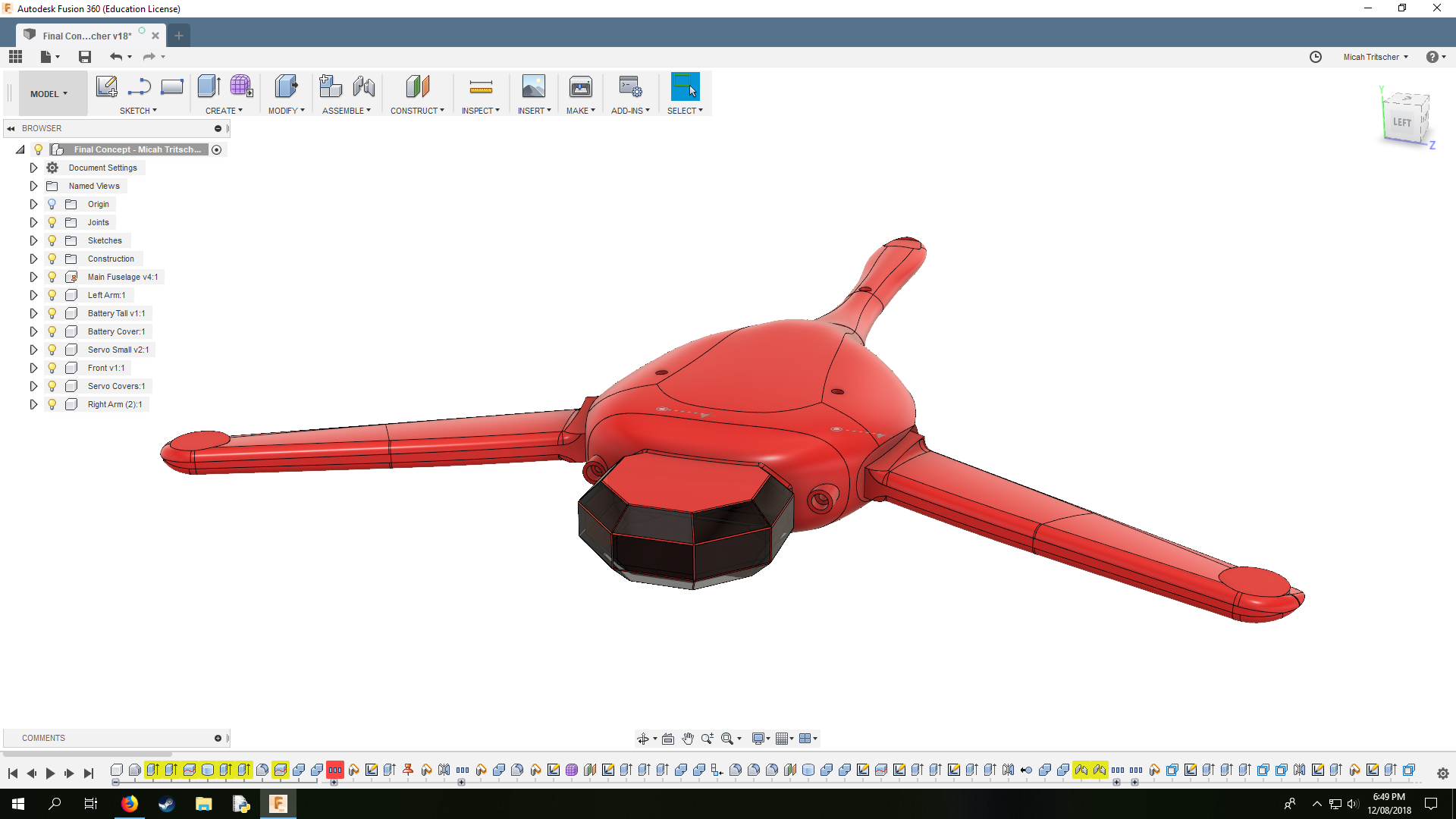The image size is (1456, 819).
Task: Click the Save file icon
Action: [x=85, y=57]
